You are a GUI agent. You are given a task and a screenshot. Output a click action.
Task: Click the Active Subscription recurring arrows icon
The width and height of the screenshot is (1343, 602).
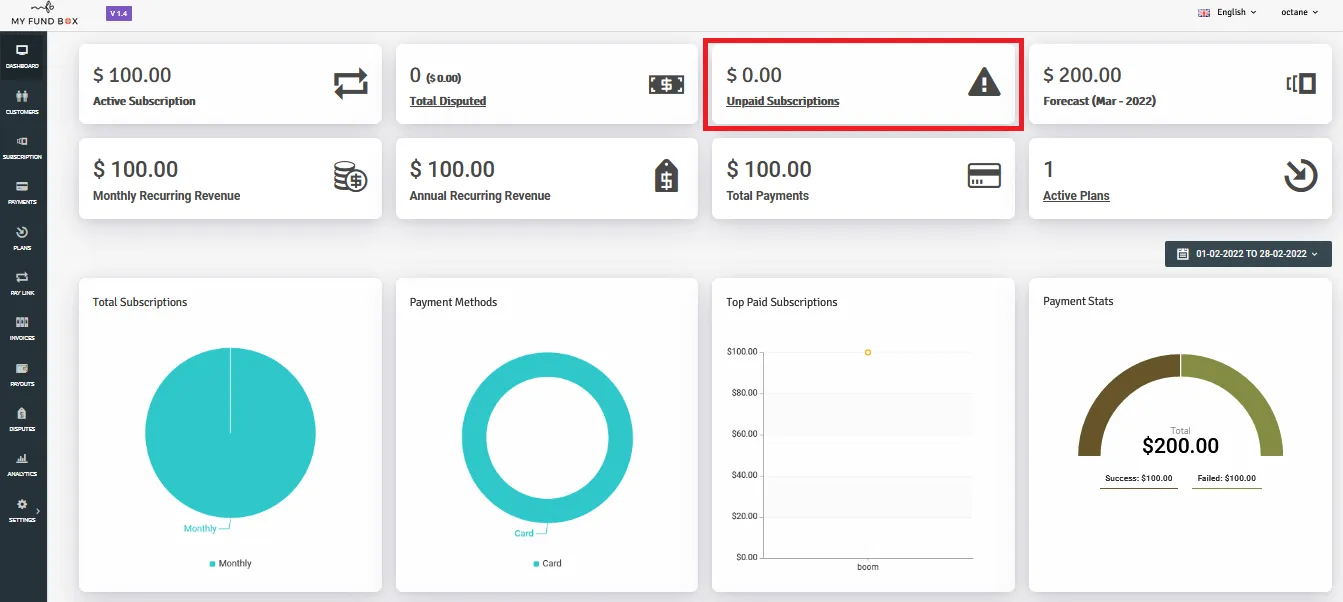point(351,85)
